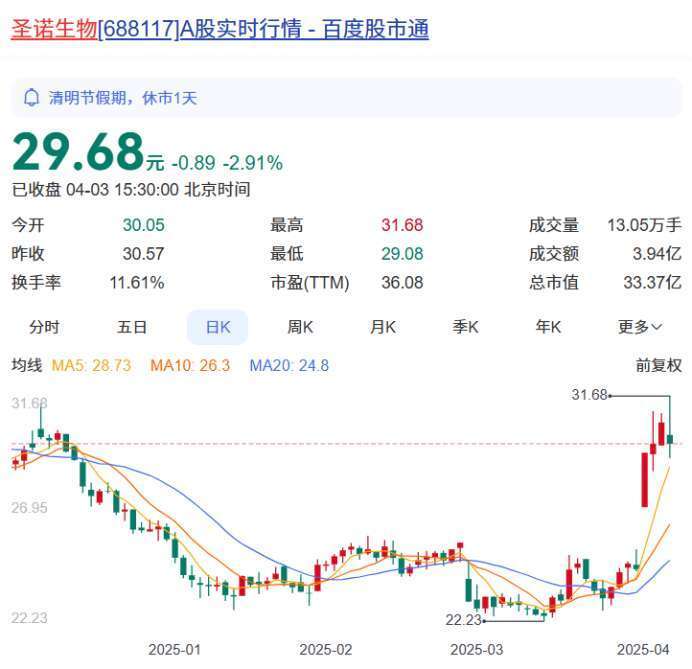Click the MA5: 28.73 indicator label
Viewport: 692px width, 669px height.
tap(91, 365)
